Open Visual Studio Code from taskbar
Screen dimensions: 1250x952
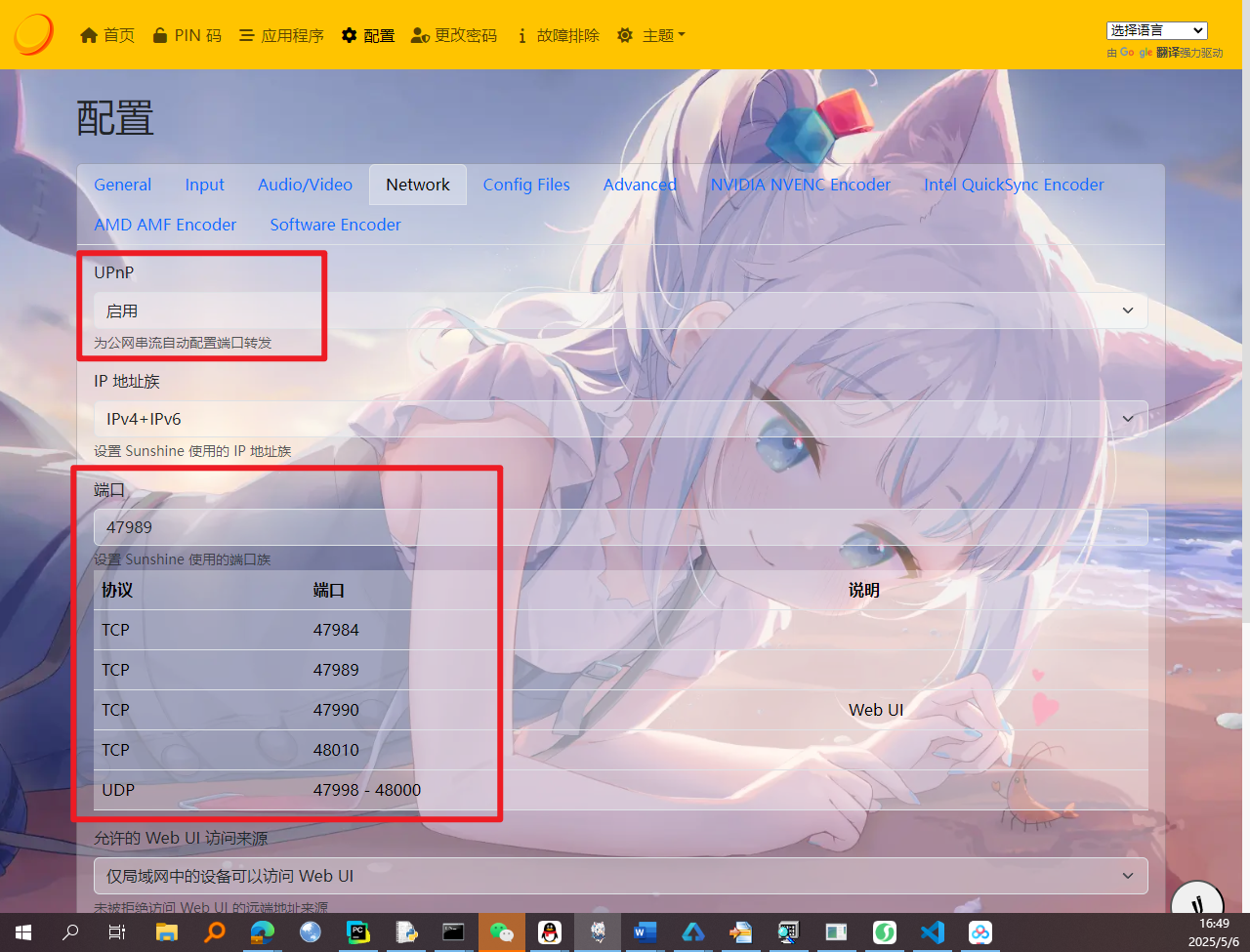click(x=933, y=932)
